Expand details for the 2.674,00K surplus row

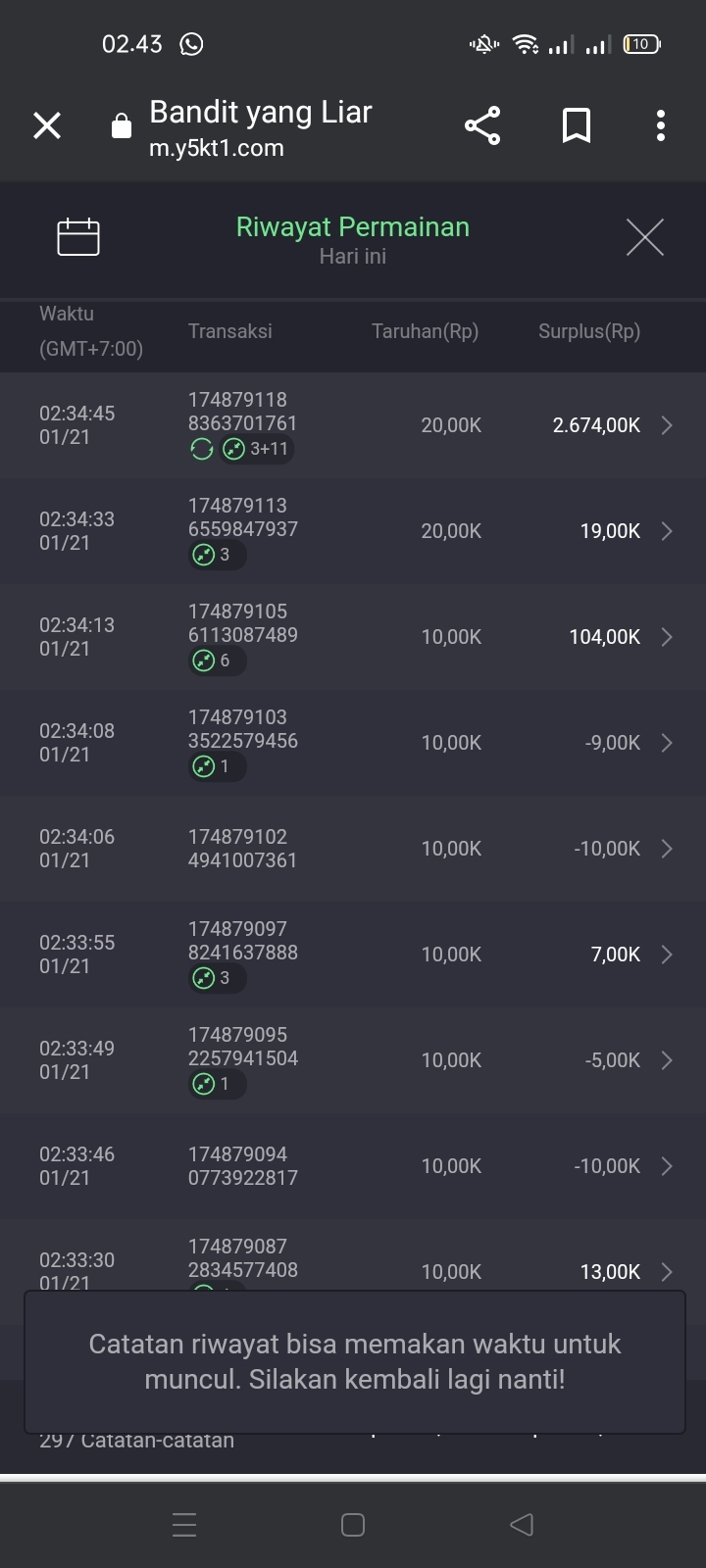667,425
